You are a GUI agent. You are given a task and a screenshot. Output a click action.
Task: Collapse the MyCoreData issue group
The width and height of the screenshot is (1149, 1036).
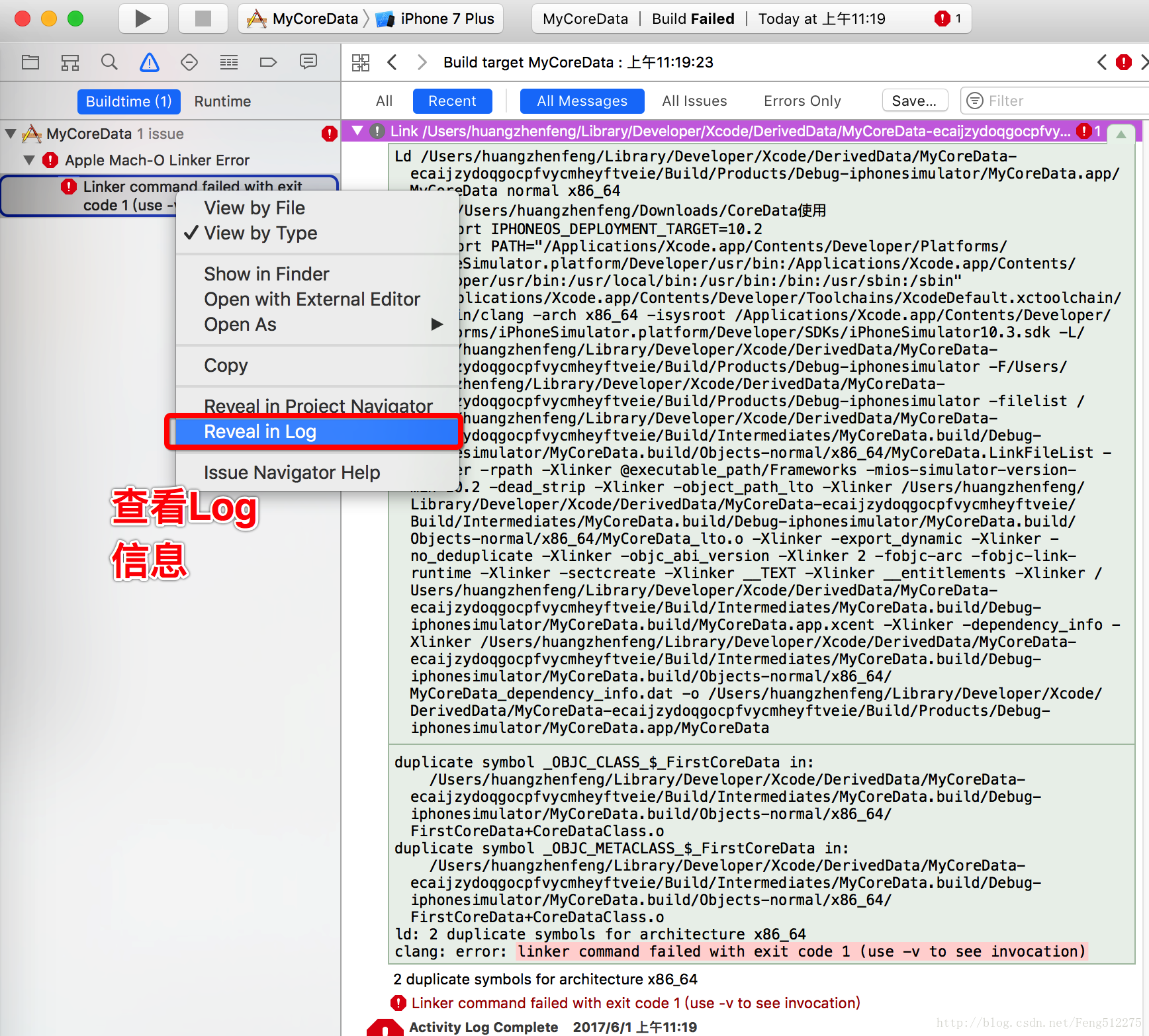tap(11, 134)
